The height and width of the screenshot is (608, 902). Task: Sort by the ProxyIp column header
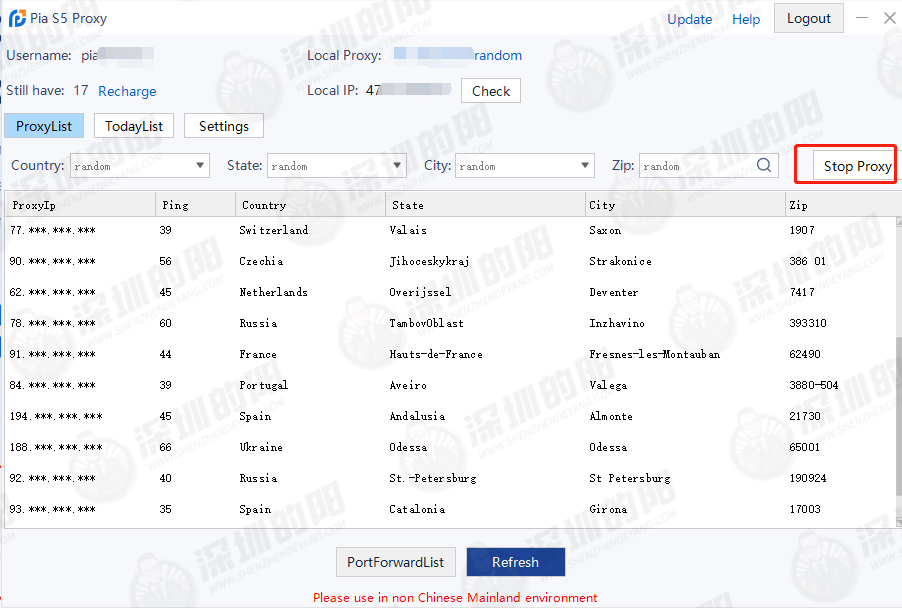[81, 205]
